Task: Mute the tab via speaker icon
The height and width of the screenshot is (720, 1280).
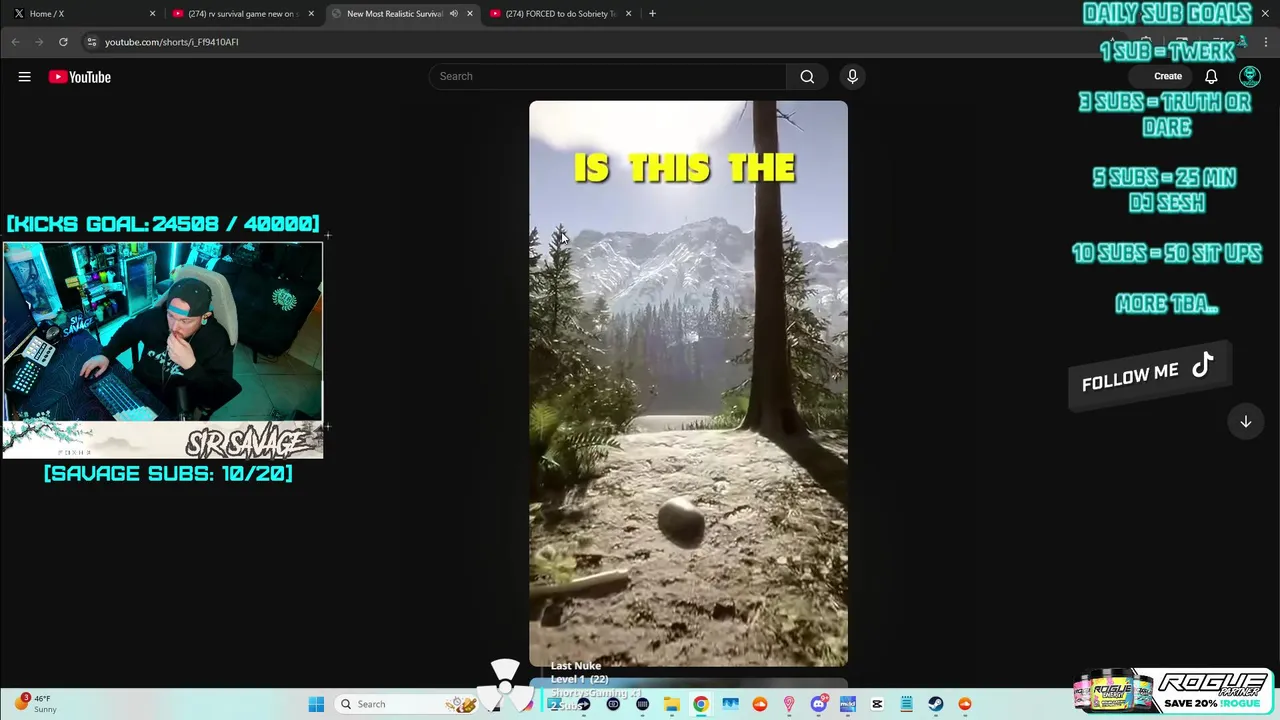Action: tap(453, 13)
